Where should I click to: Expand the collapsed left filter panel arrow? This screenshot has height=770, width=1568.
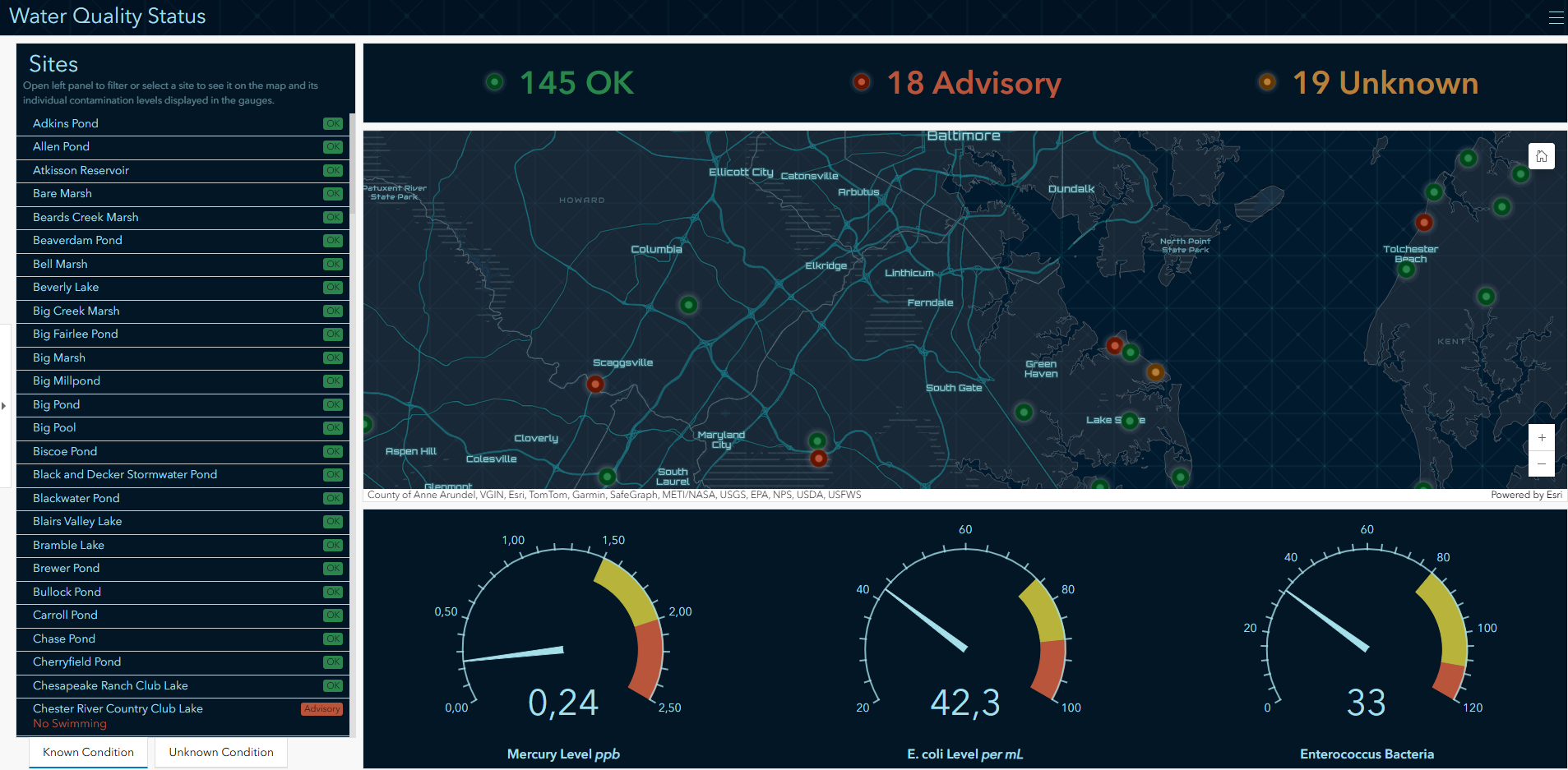coord(4,405)
